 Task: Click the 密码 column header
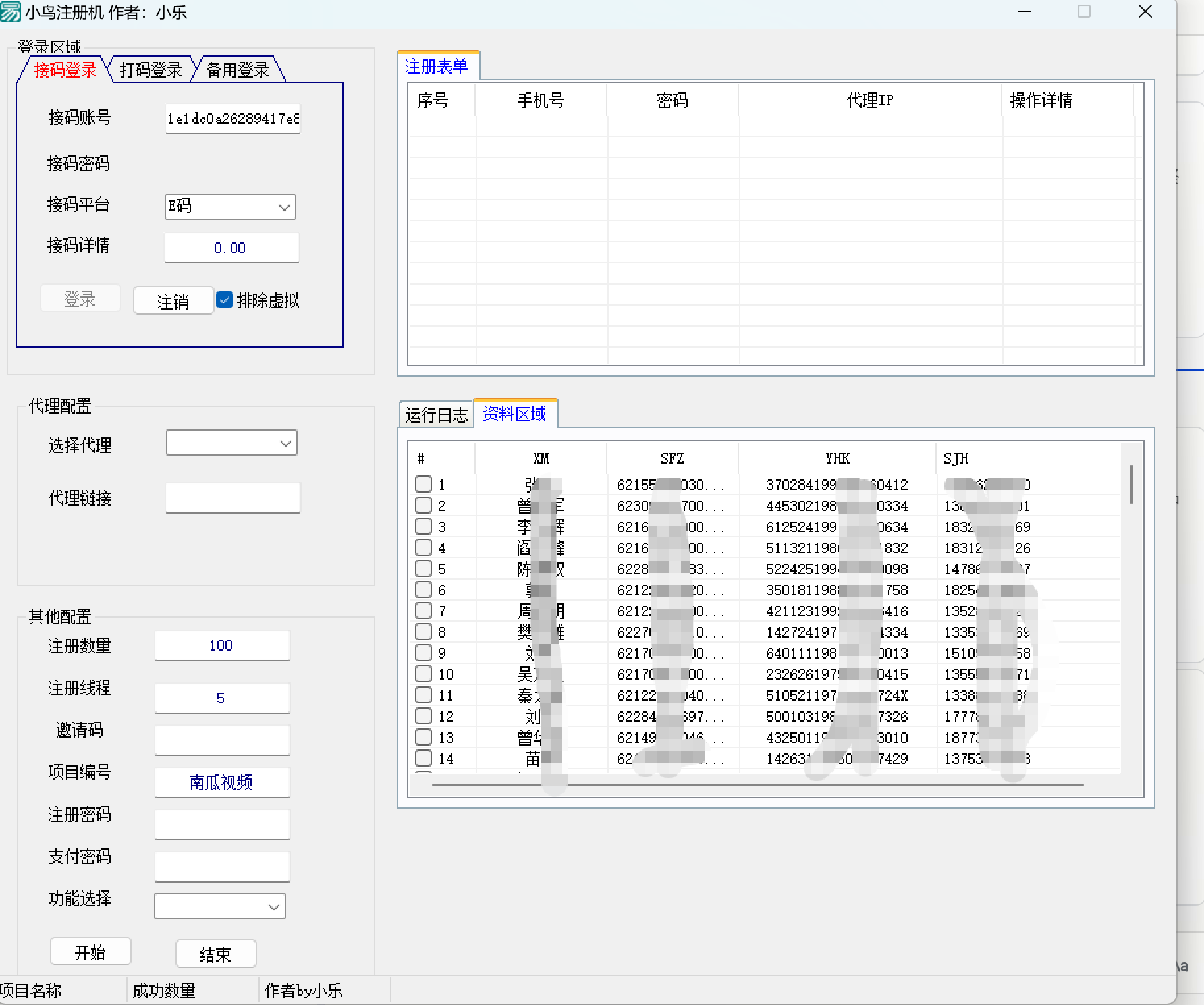(672, 101)
